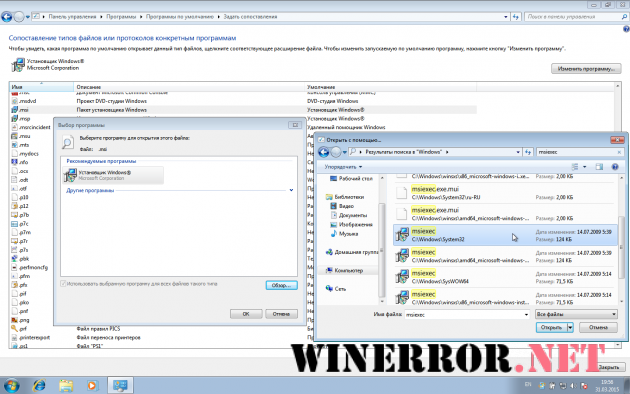Click Программы breadcrumb
This screenshot has height=394, width=630.
[121, 17]
